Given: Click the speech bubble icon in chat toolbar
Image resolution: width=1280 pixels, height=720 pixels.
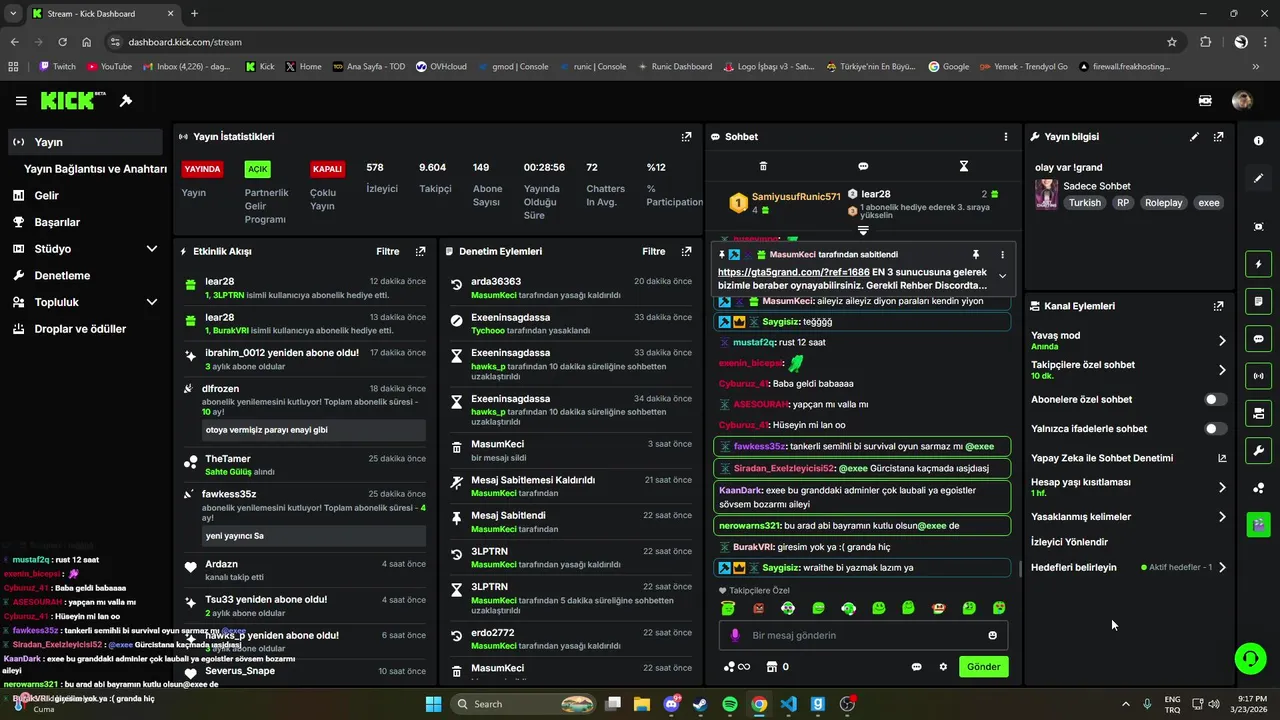Looking at the screenshot, I should 863,166.
